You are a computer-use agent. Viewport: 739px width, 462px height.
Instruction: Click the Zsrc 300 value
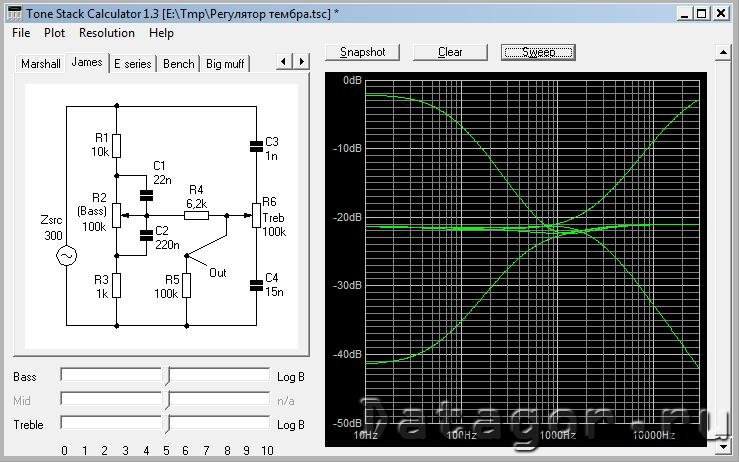[x=53, y=235]
